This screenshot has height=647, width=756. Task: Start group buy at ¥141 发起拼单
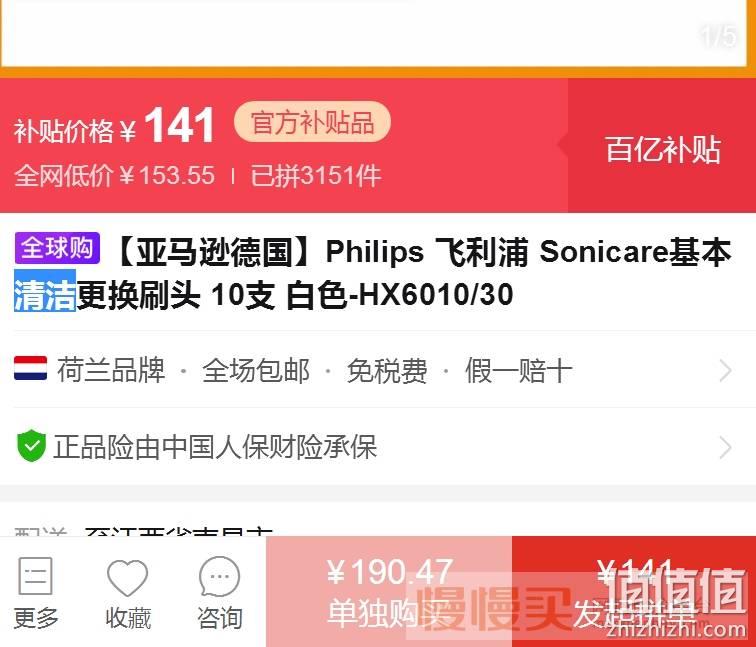click(634, 592)
